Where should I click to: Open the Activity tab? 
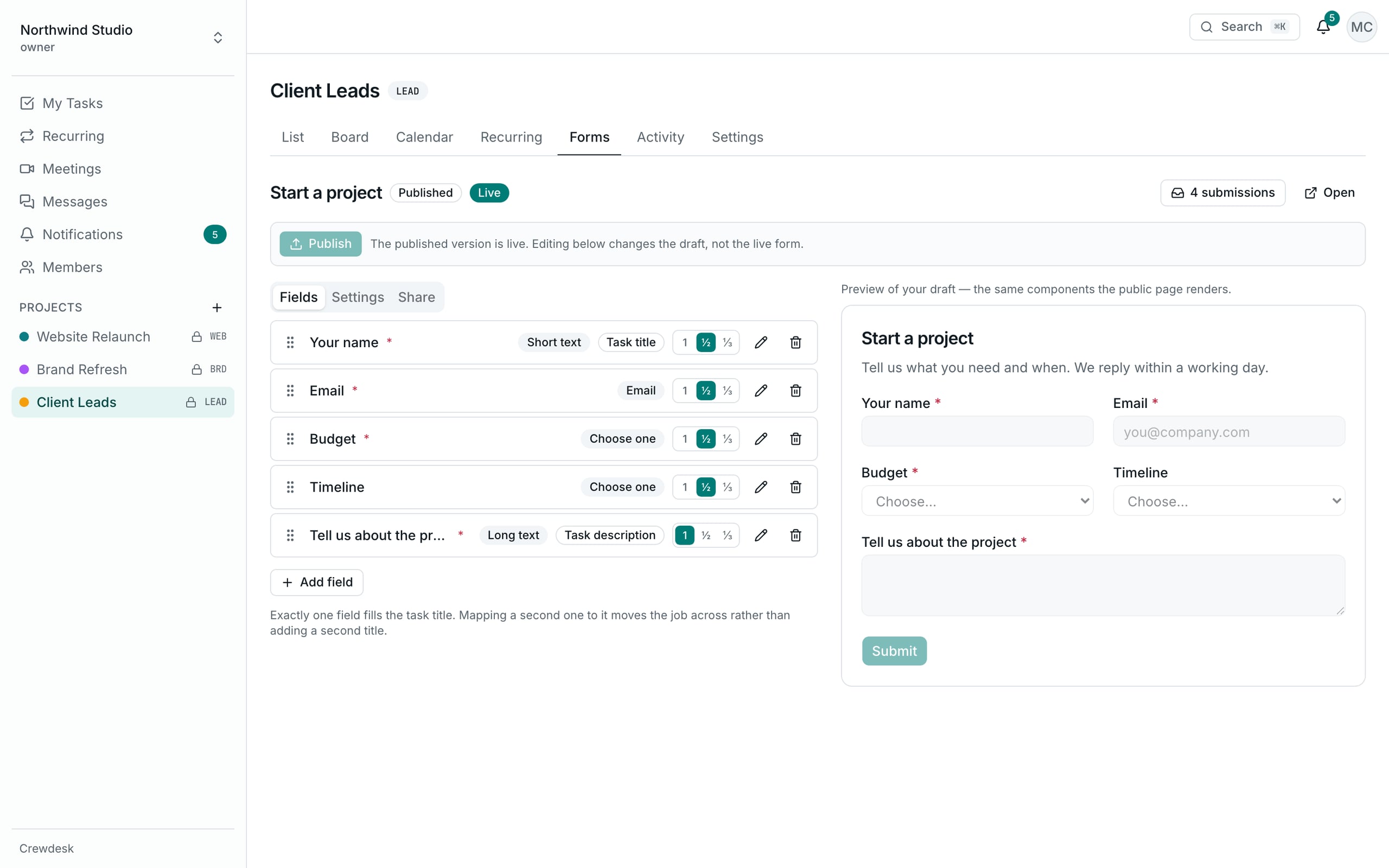(660, 137)
